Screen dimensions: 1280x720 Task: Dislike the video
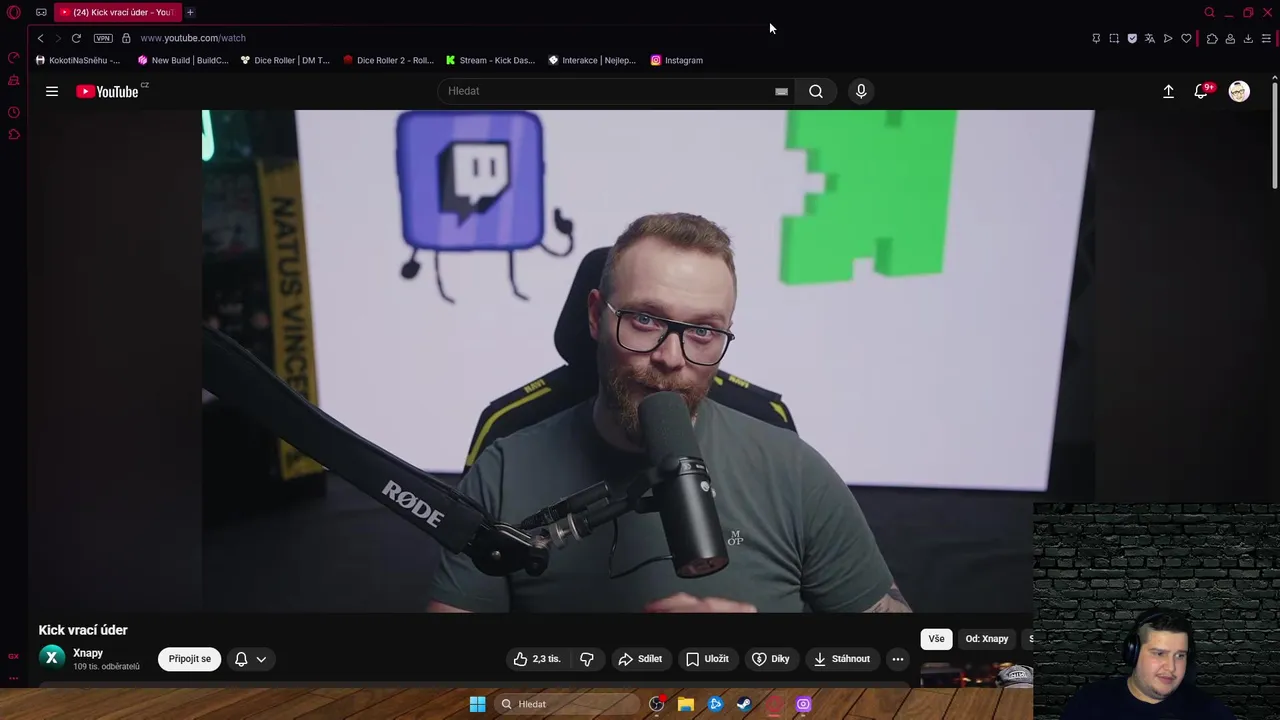pos(587,659)
